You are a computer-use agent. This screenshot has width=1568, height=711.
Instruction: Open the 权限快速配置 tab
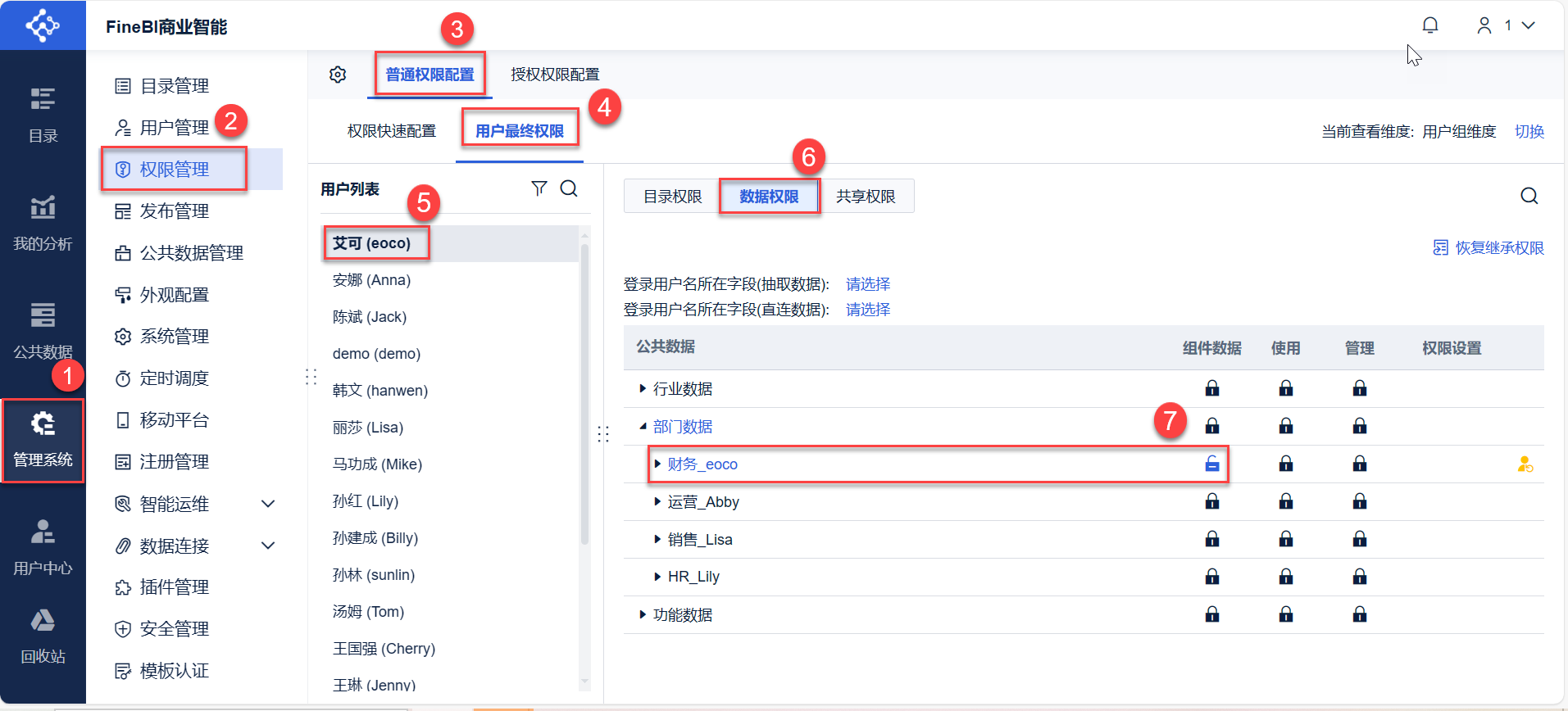(x=392, y=131)
